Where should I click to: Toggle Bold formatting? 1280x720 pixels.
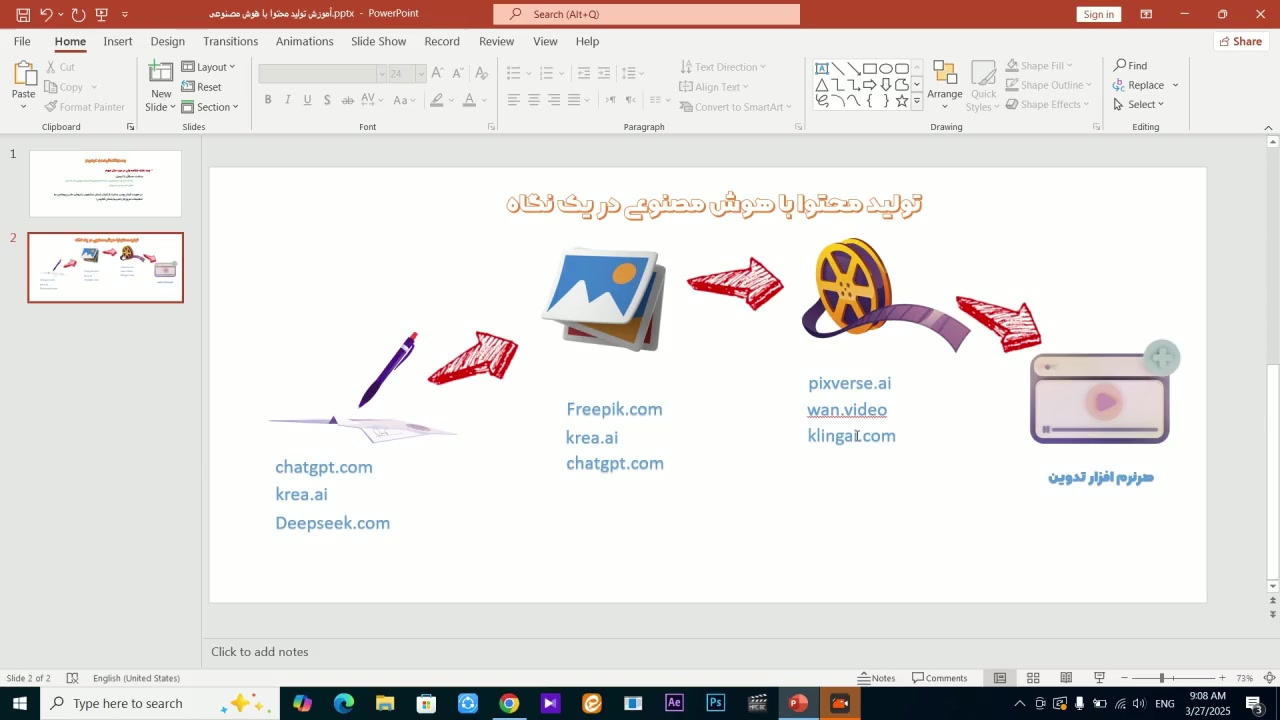[x=268, y=100]
